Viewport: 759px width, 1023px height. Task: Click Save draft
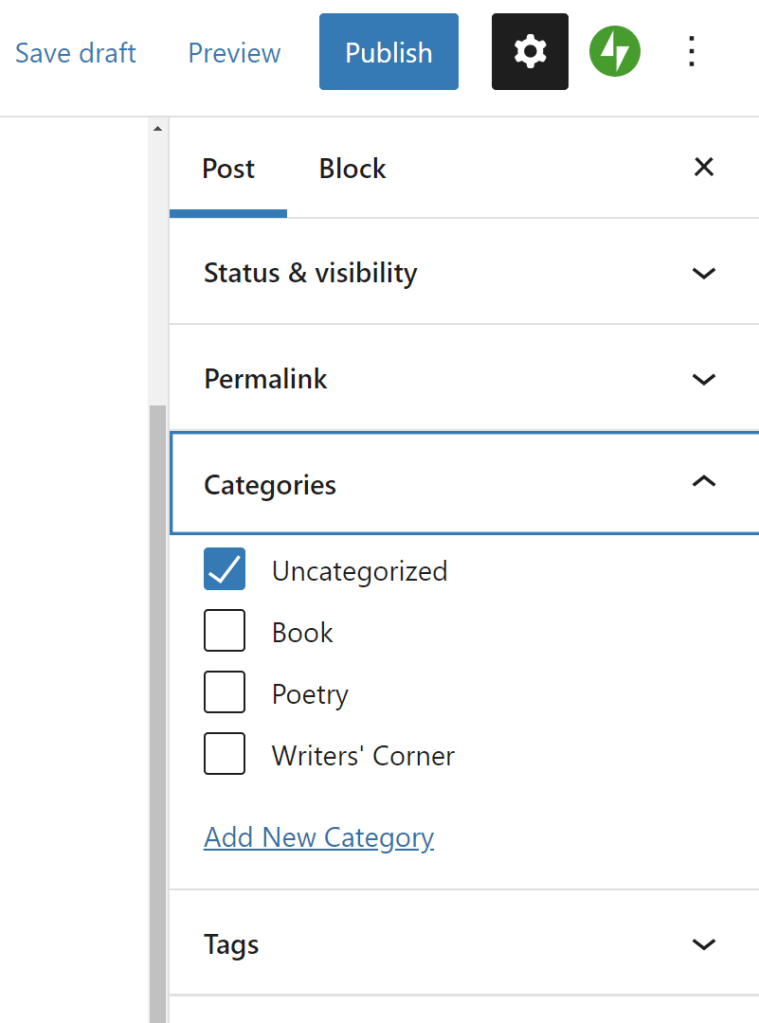(x=76, y=53)
